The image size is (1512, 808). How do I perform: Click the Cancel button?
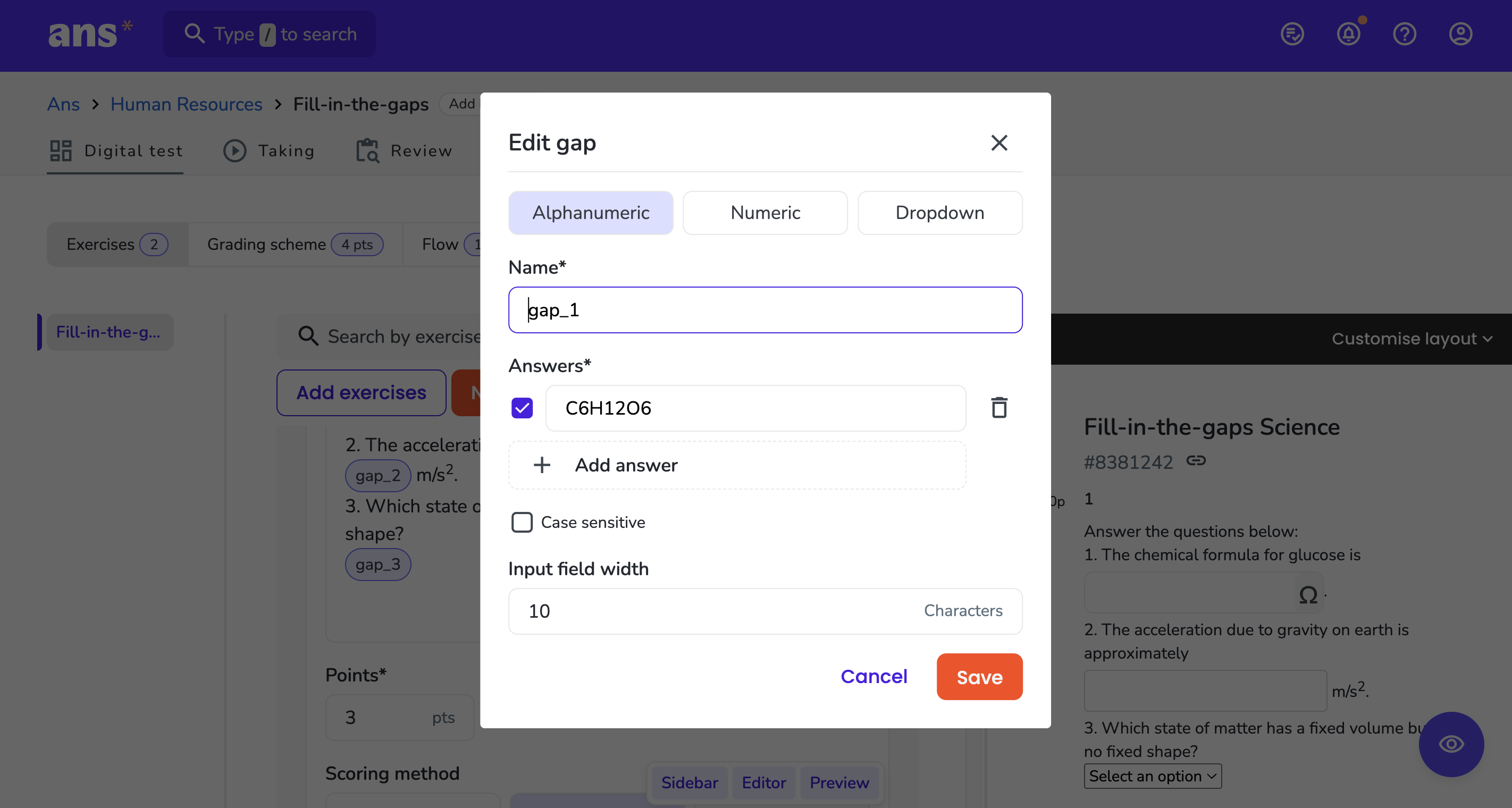click(x=874, y=677)
